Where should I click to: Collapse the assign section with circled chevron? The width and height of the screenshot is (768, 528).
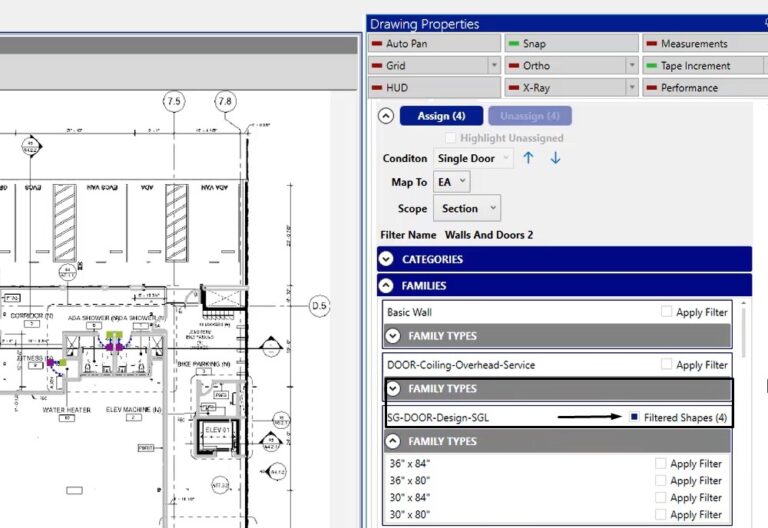[x=386, y=116]
